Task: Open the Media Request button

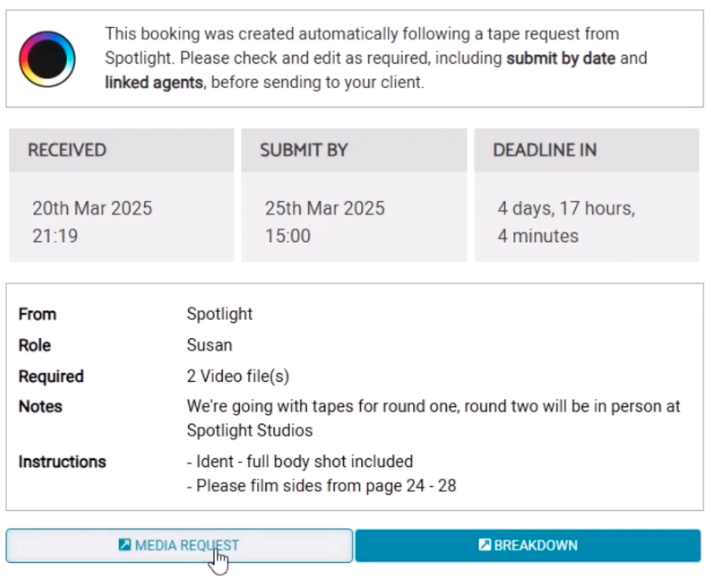Action: [x=179, y=545]
